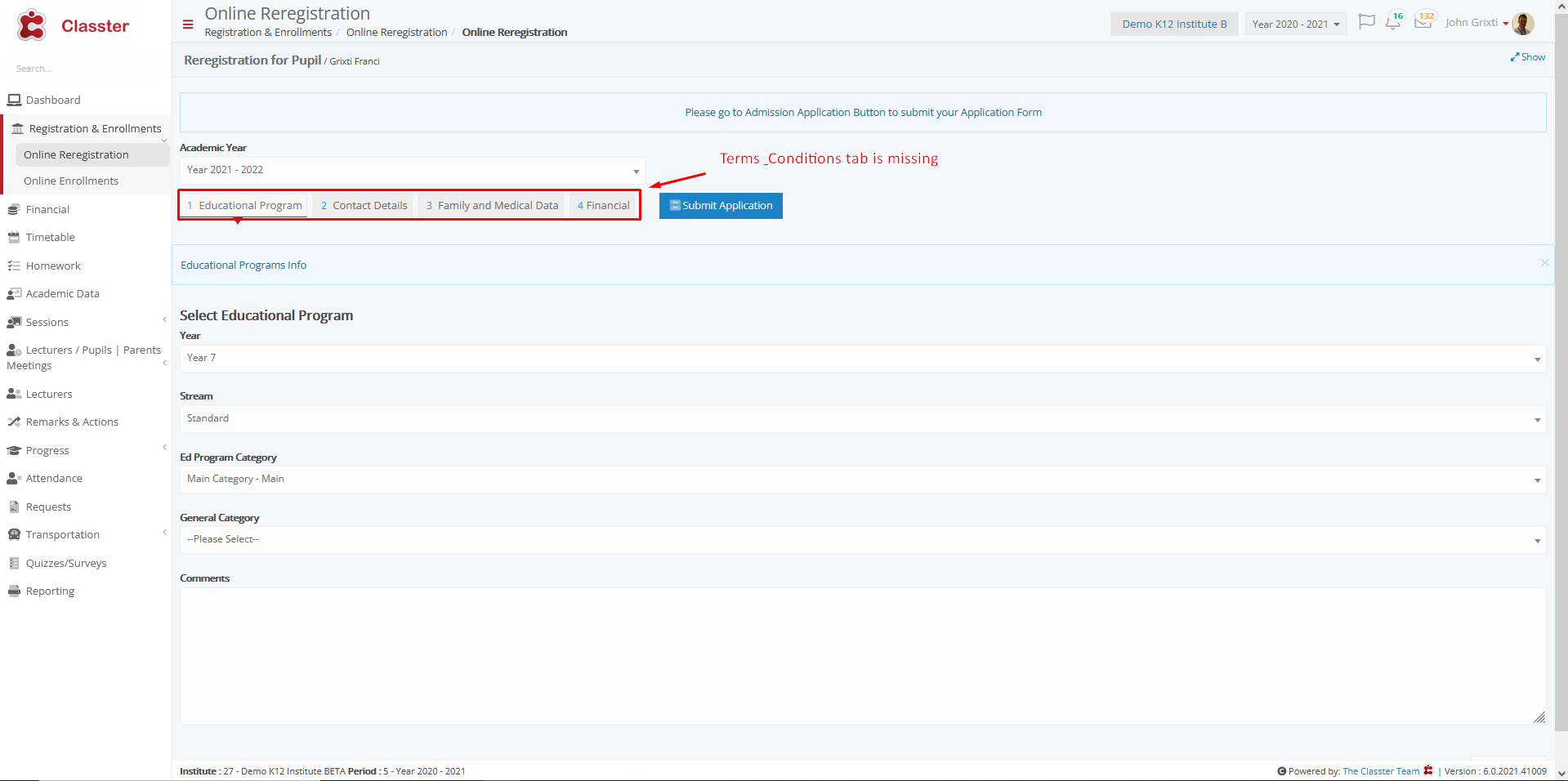
Task: Click the Classter footer logo icon
Action: pos(1428,770)
